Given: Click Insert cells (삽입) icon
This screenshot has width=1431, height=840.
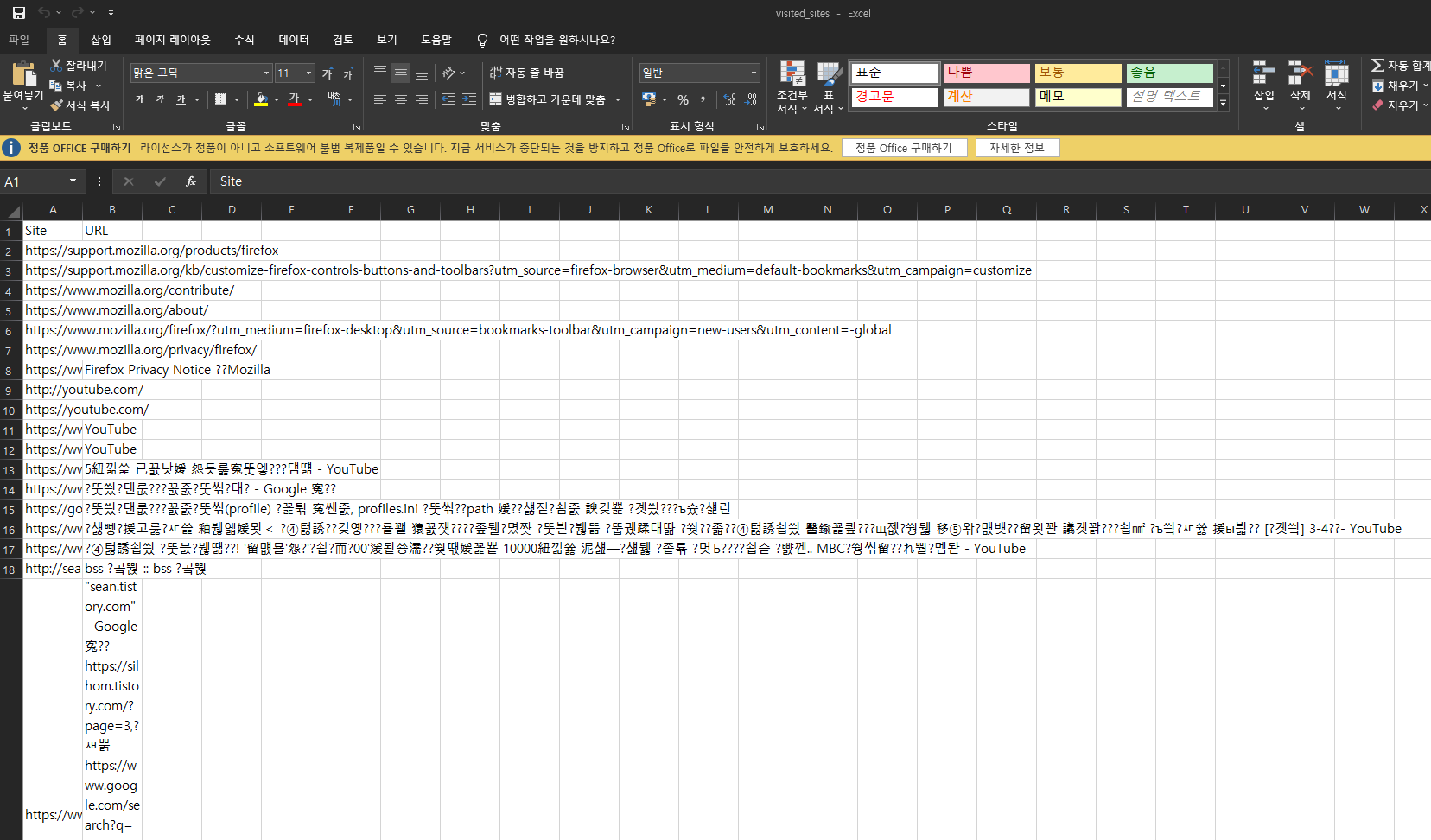Looking at the screenshot, I should click(x=1264, y=73).
